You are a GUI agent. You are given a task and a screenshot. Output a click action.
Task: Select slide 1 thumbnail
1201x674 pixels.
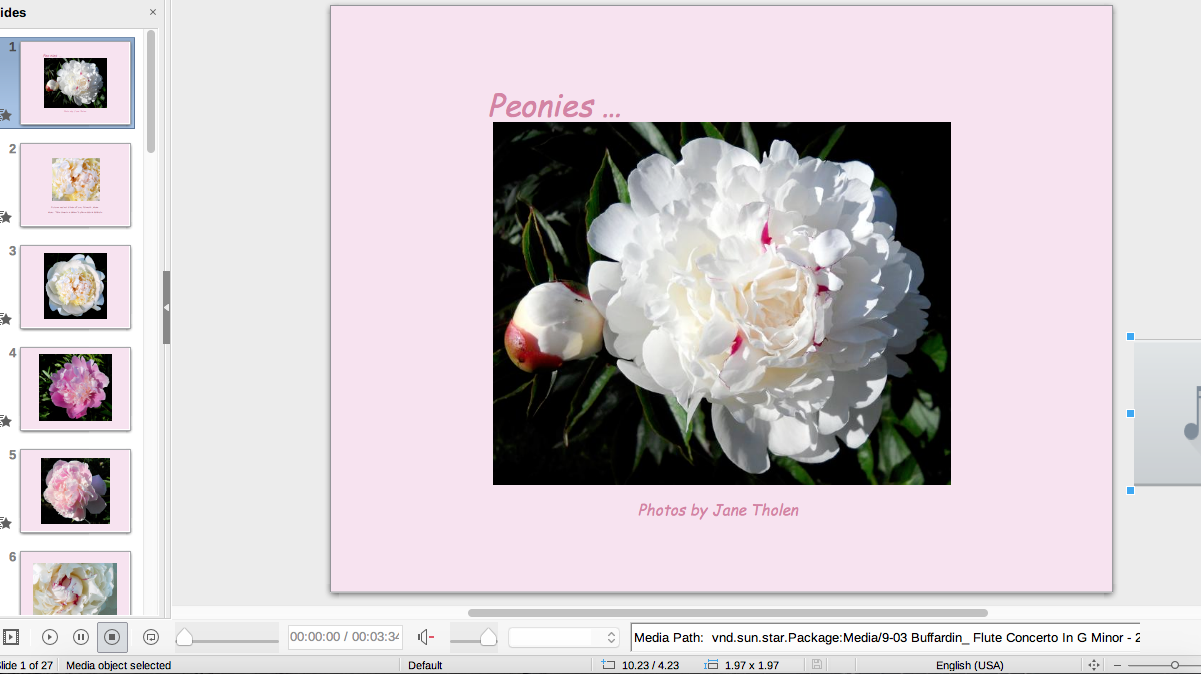point(76,83)
